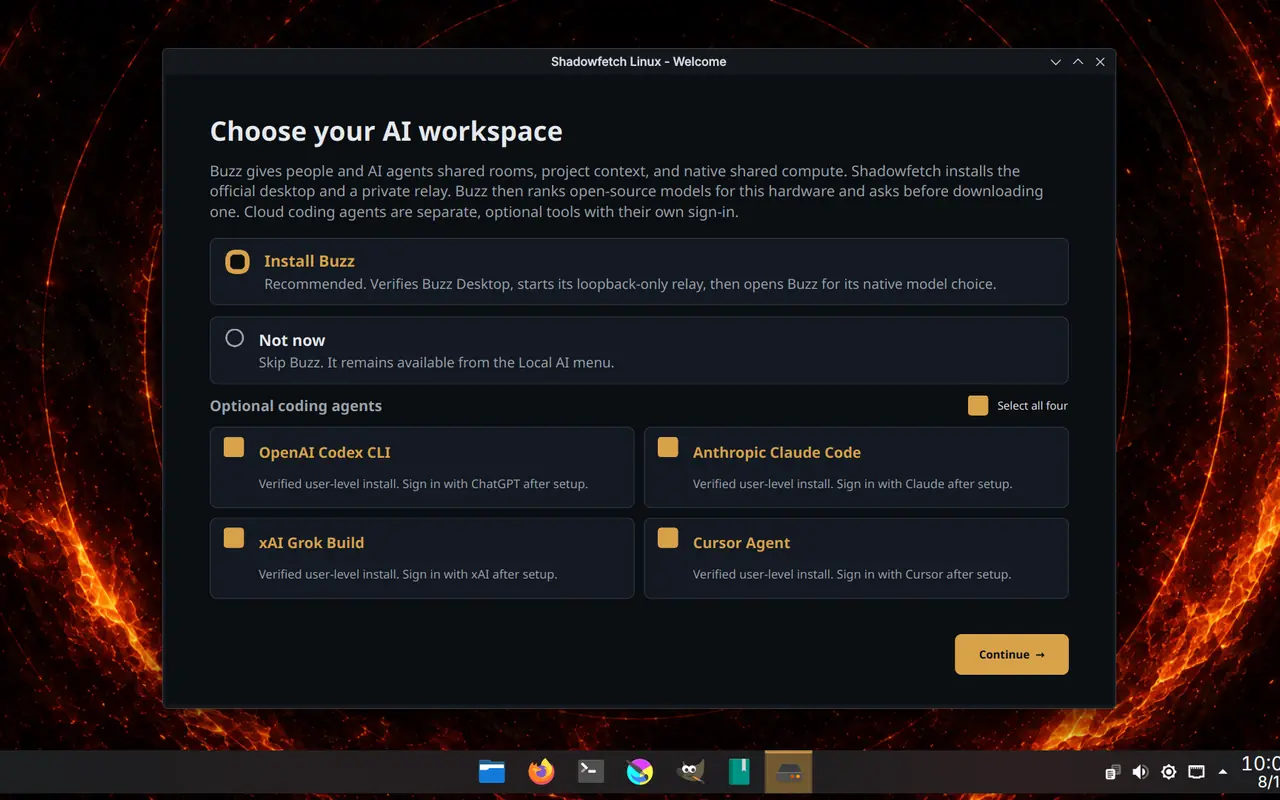Minimize the Shadowfetch Welcome window
The height and width of the screenshot is (800, 1280).
(1055, 62)
